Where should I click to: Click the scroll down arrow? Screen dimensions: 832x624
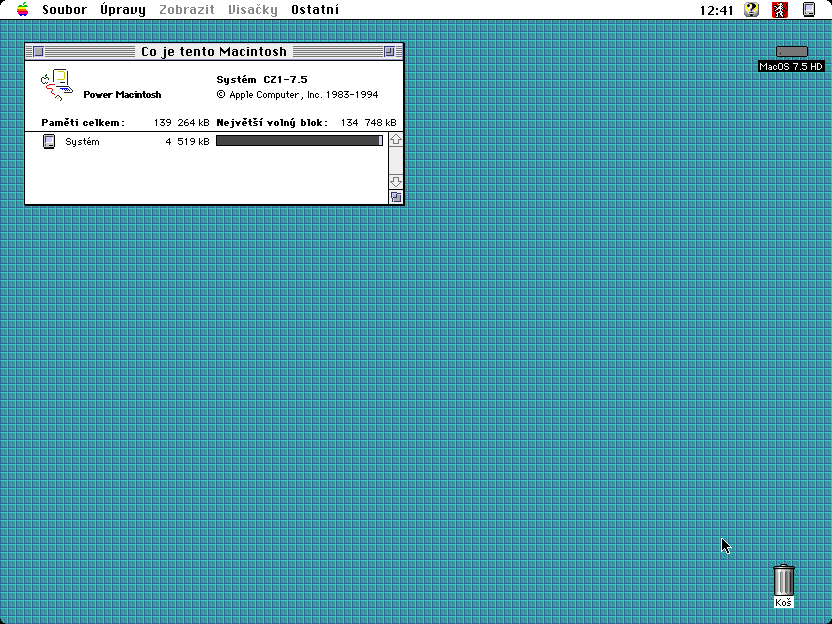click(396, 182)
